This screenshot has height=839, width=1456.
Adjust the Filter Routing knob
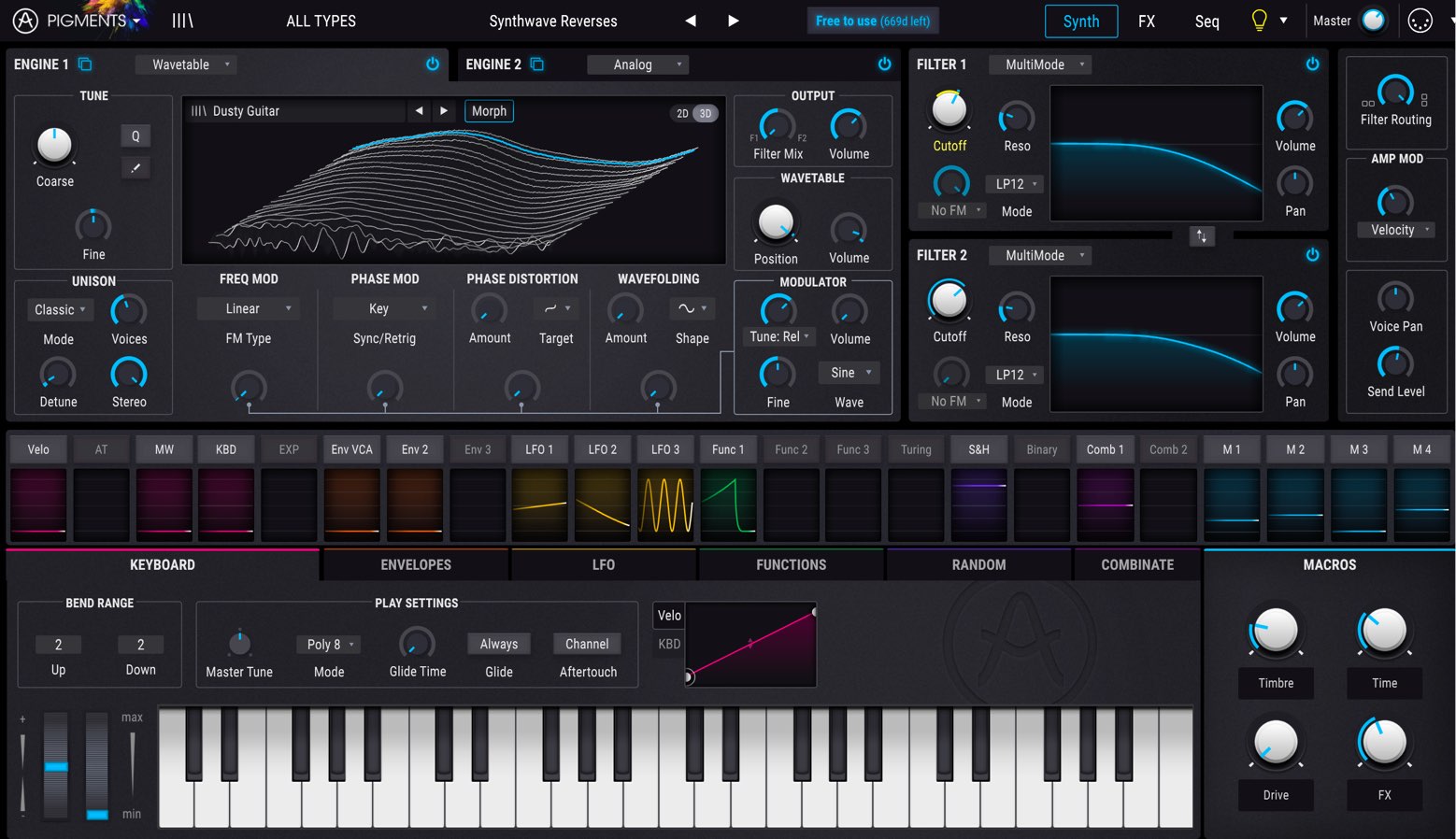1395,92
